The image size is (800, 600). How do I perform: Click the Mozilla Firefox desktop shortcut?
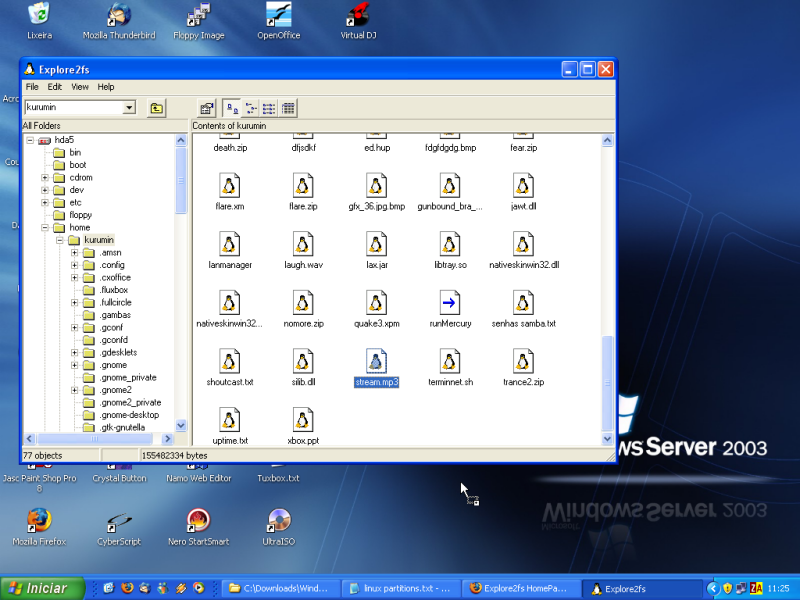click(x=39, y=527)
